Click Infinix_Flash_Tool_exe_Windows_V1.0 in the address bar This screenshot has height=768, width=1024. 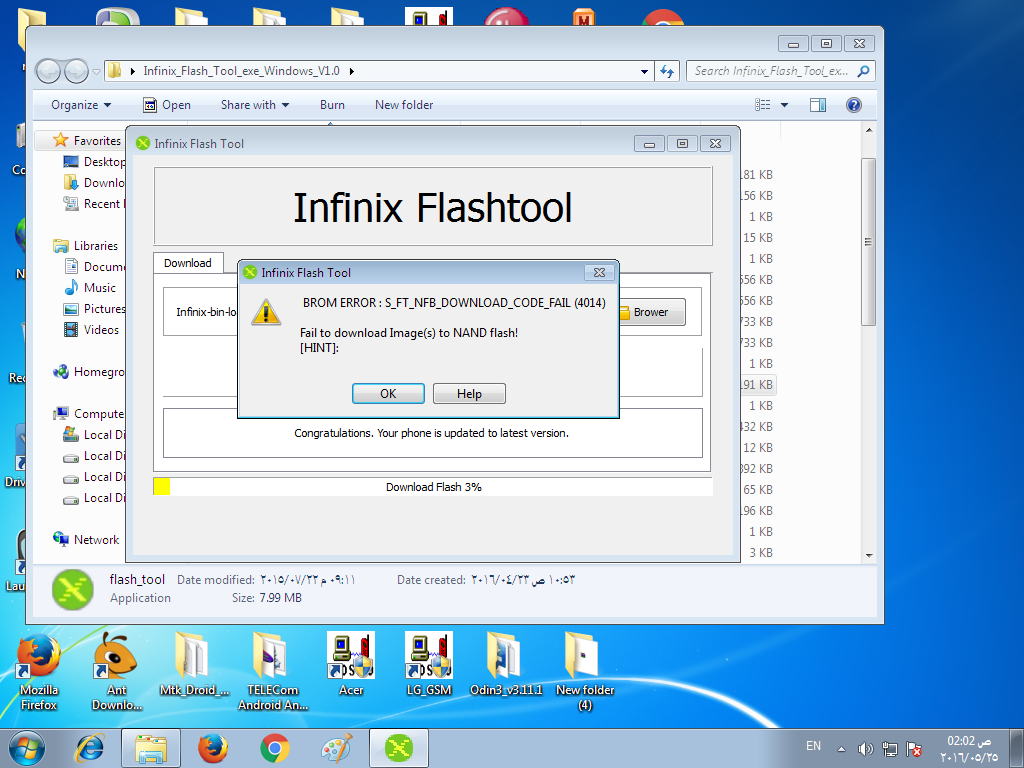point(241,71)
